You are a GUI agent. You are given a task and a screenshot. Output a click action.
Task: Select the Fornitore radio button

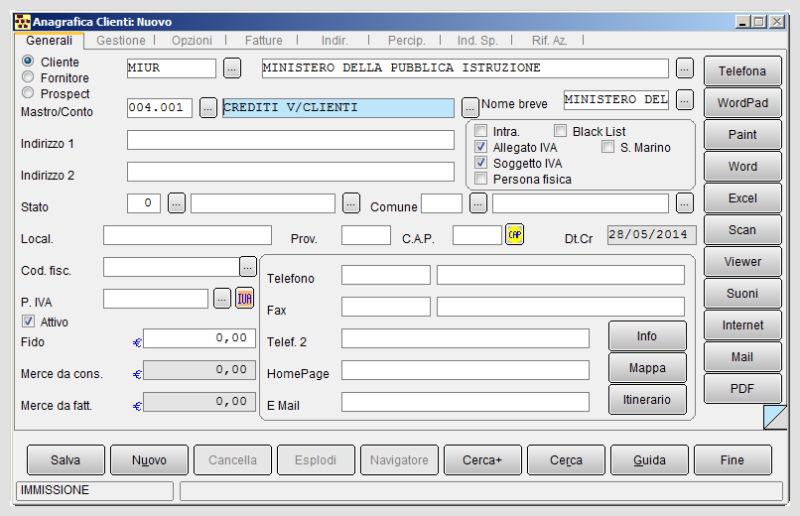tap(28, 77)
